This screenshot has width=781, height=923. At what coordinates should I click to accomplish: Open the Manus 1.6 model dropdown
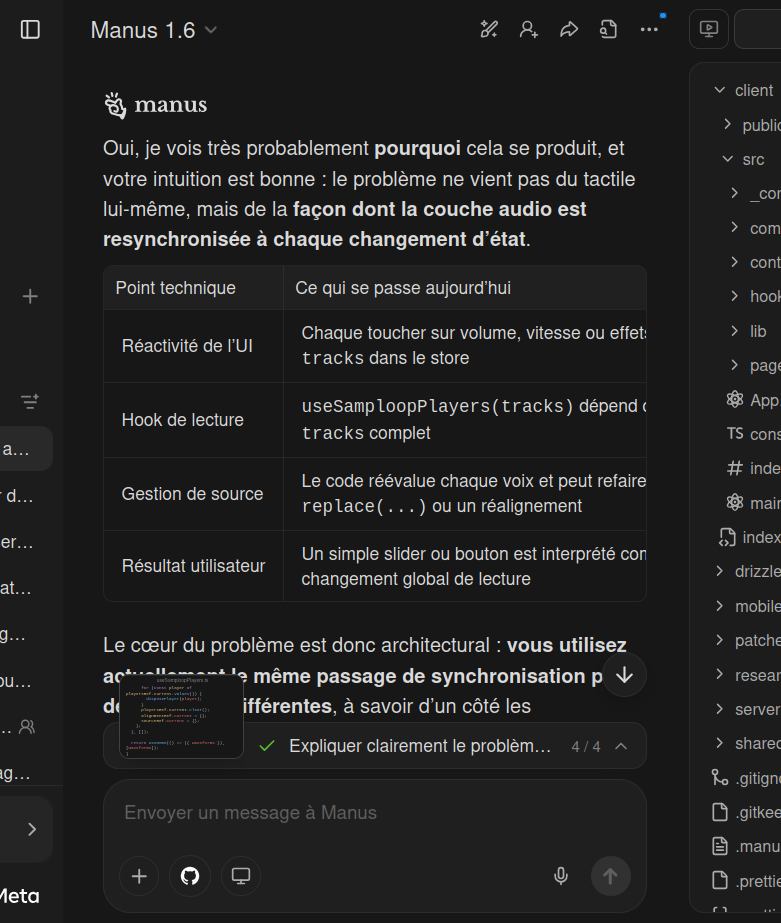tap(154, 30)
